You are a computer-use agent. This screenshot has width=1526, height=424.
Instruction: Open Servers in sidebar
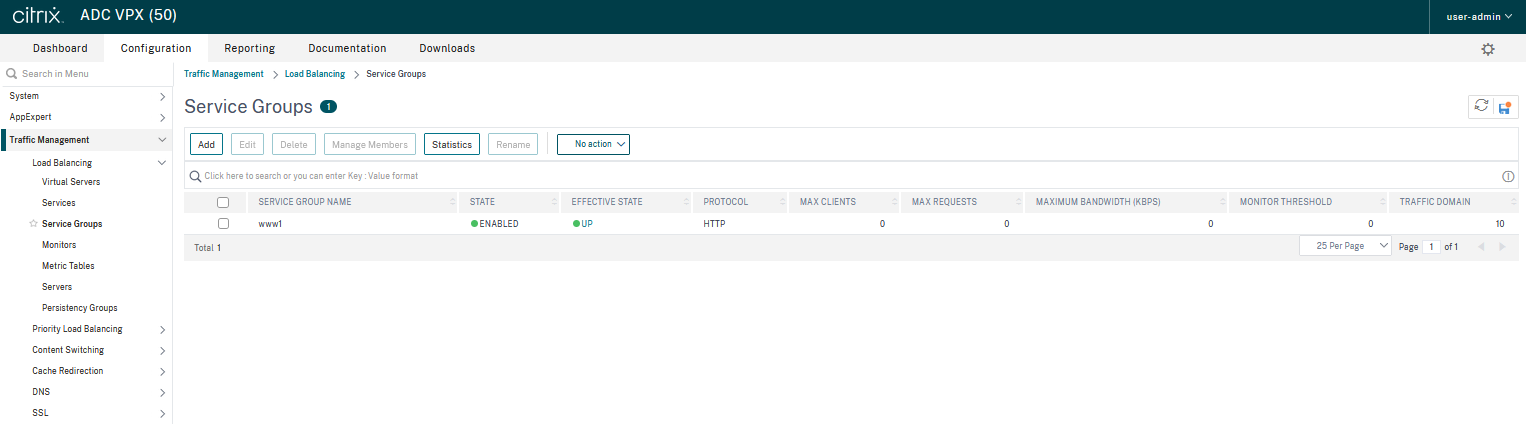[57, 287]
